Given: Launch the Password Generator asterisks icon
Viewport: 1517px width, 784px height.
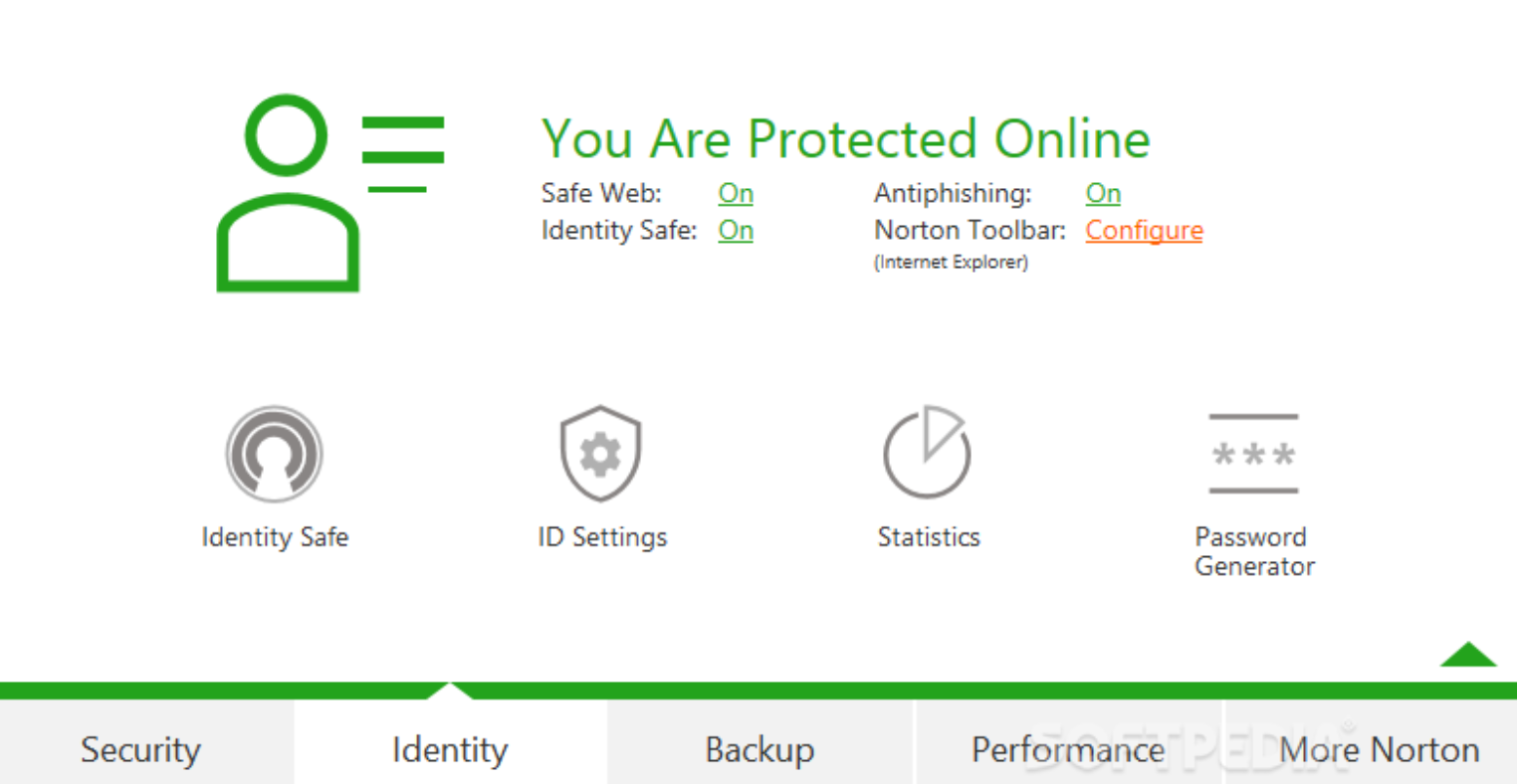Looking at the screenshot, I should [1253, 454].
